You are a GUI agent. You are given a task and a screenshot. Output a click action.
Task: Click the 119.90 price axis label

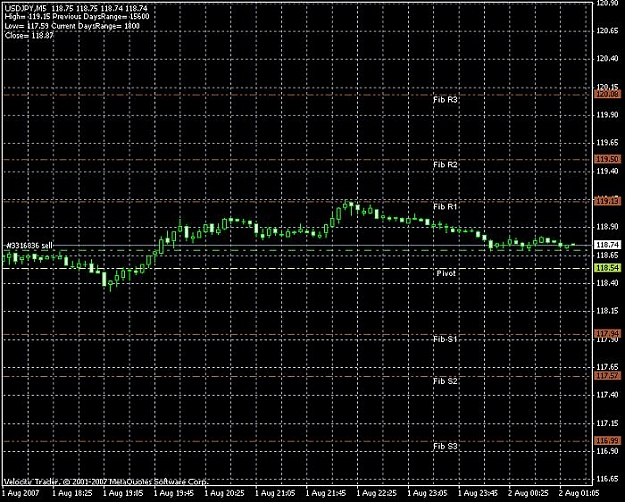pos(607,115)
